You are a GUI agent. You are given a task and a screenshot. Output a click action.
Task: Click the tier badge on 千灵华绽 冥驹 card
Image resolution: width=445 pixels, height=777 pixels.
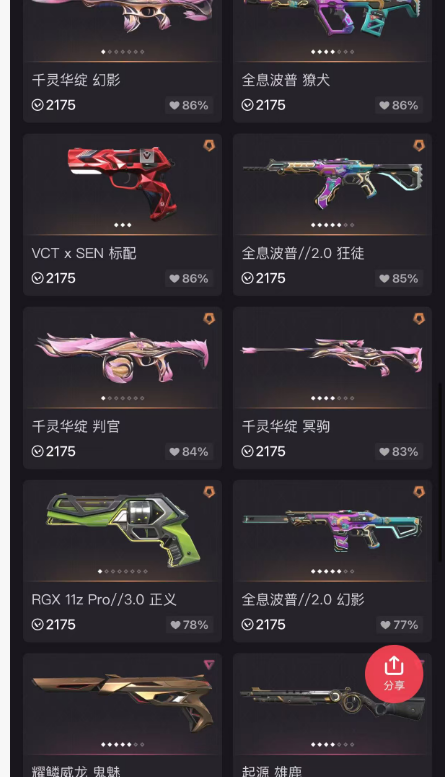click(x=419, y=319)
